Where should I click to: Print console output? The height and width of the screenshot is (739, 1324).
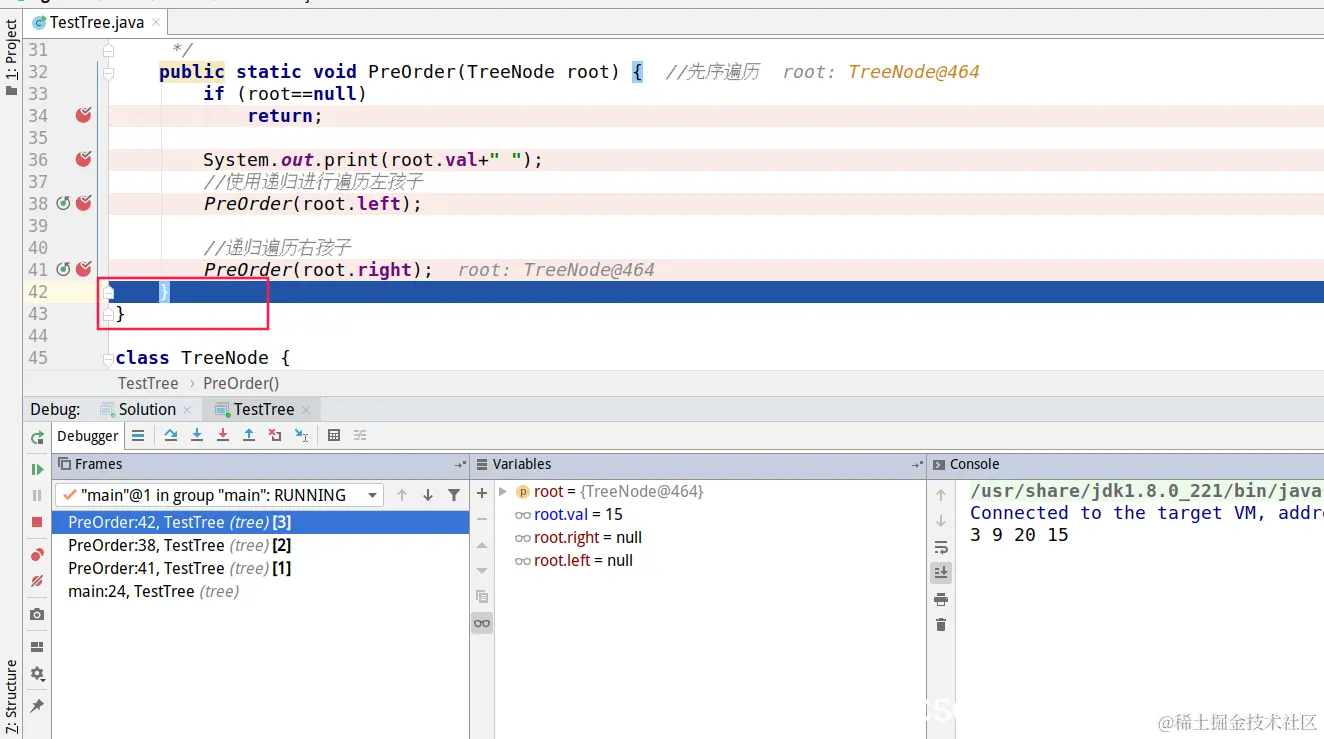pyautogui.click(x=941, y=599)
